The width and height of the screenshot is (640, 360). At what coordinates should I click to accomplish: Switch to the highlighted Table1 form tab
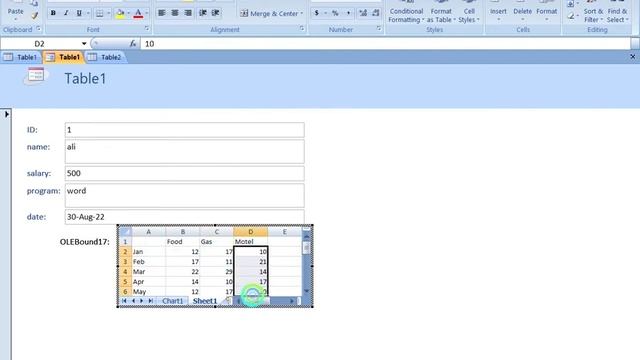(63, 57)
